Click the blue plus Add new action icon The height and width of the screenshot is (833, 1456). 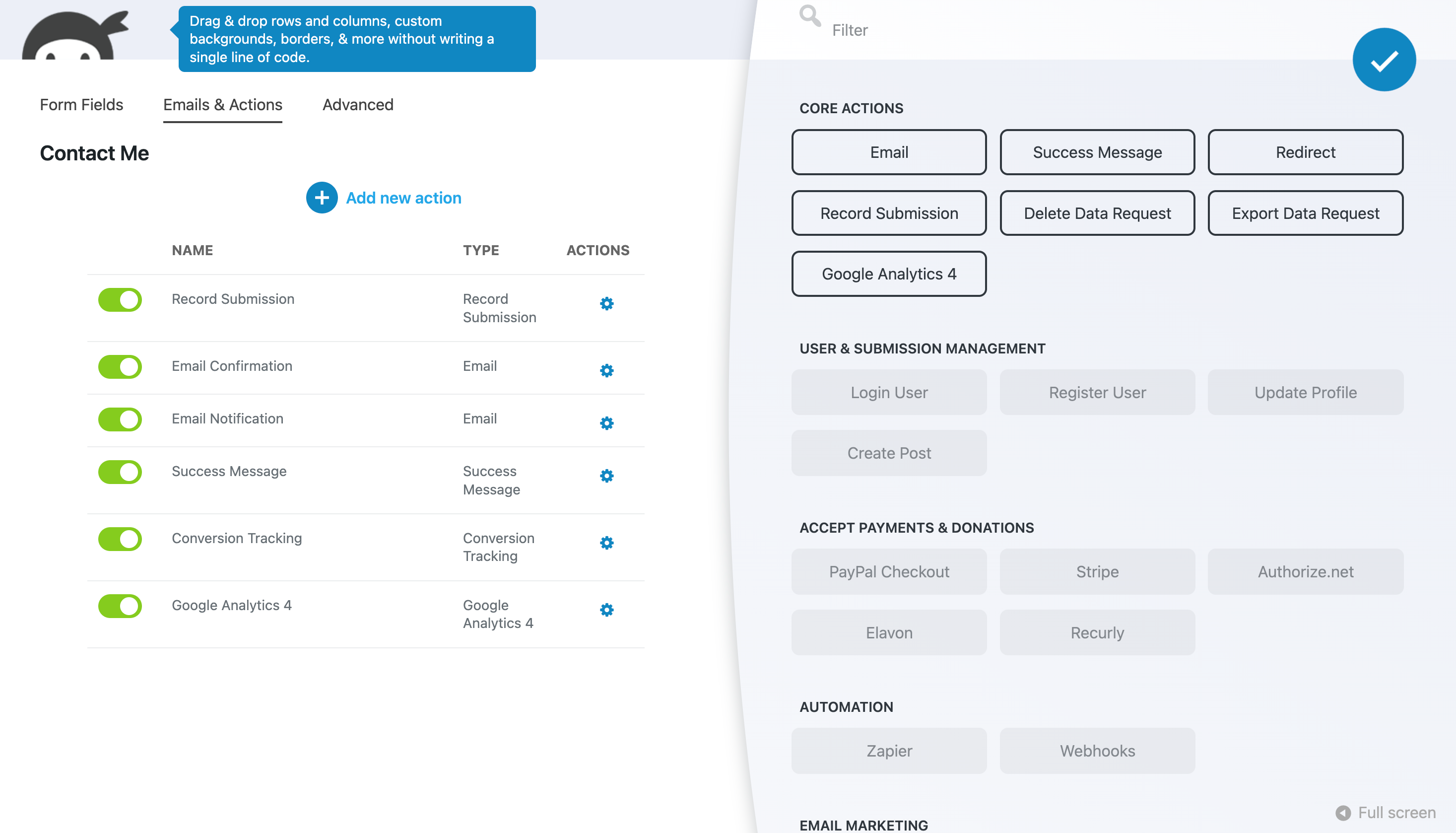[322, 198]
